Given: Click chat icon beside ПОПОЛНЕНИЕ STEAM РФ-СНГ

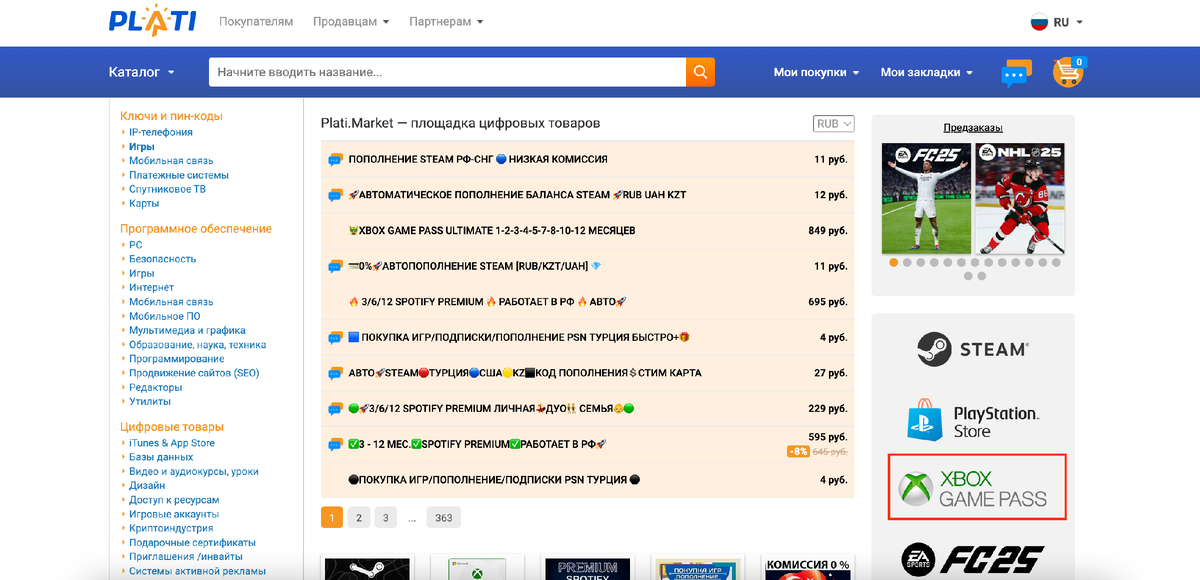Looking at the screenshot, I should (x=336, y=159).
